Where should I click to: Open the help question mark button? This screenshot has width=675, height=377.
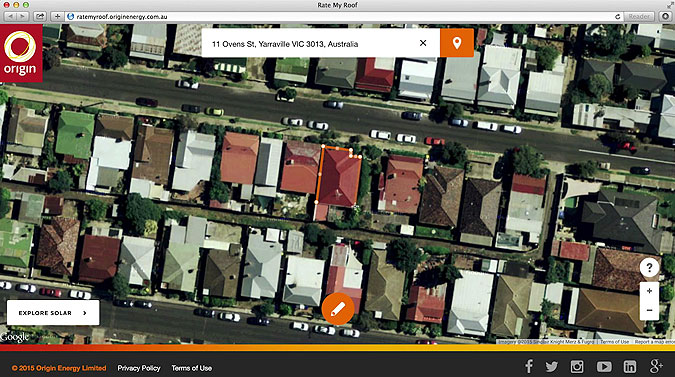(x=649, y=268)
